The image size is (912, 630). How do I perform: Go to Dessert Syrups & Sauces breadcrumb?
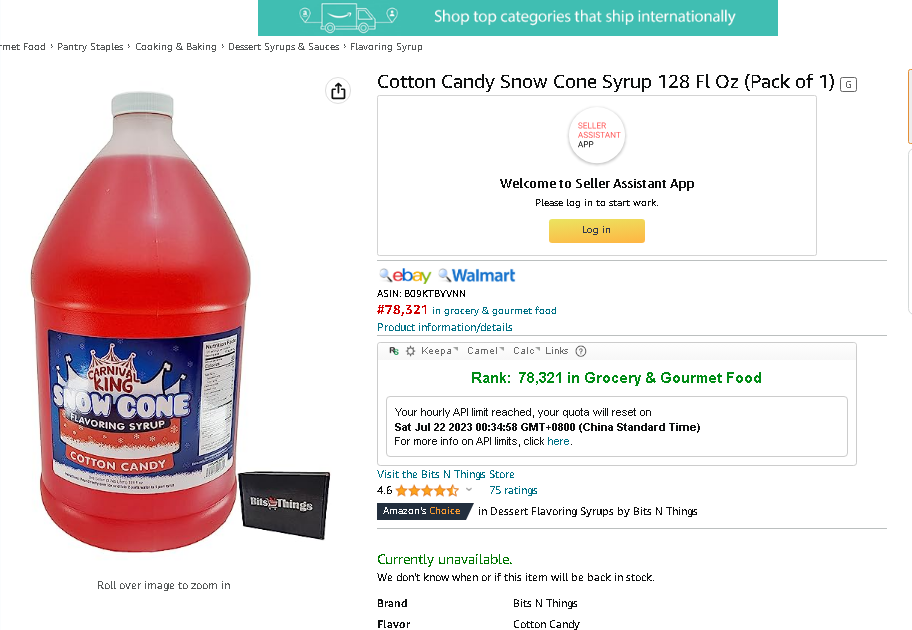pos(283,47)
